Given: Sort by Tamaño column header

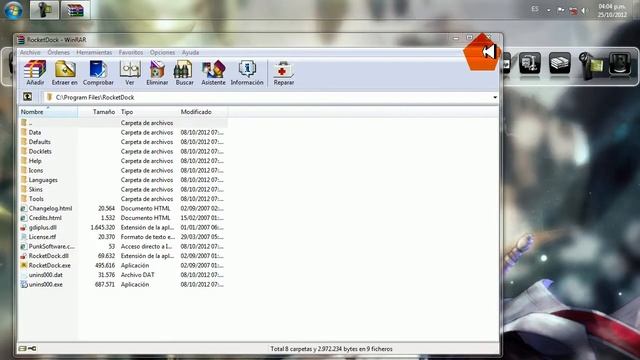Looking at the screenshot, I should [98, 111].
